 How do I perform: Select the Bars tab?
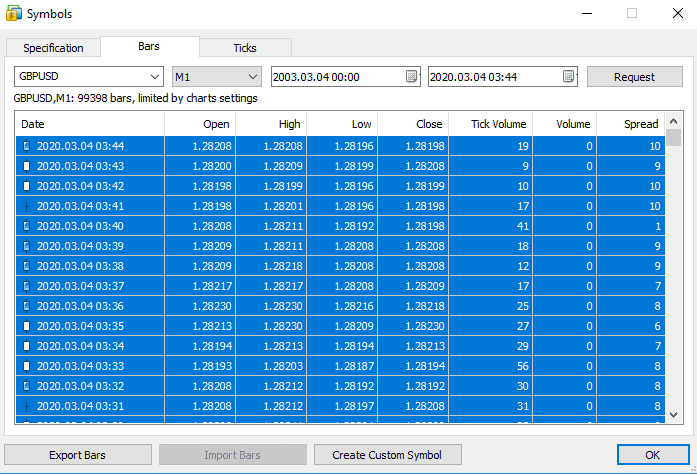[149, 46]
